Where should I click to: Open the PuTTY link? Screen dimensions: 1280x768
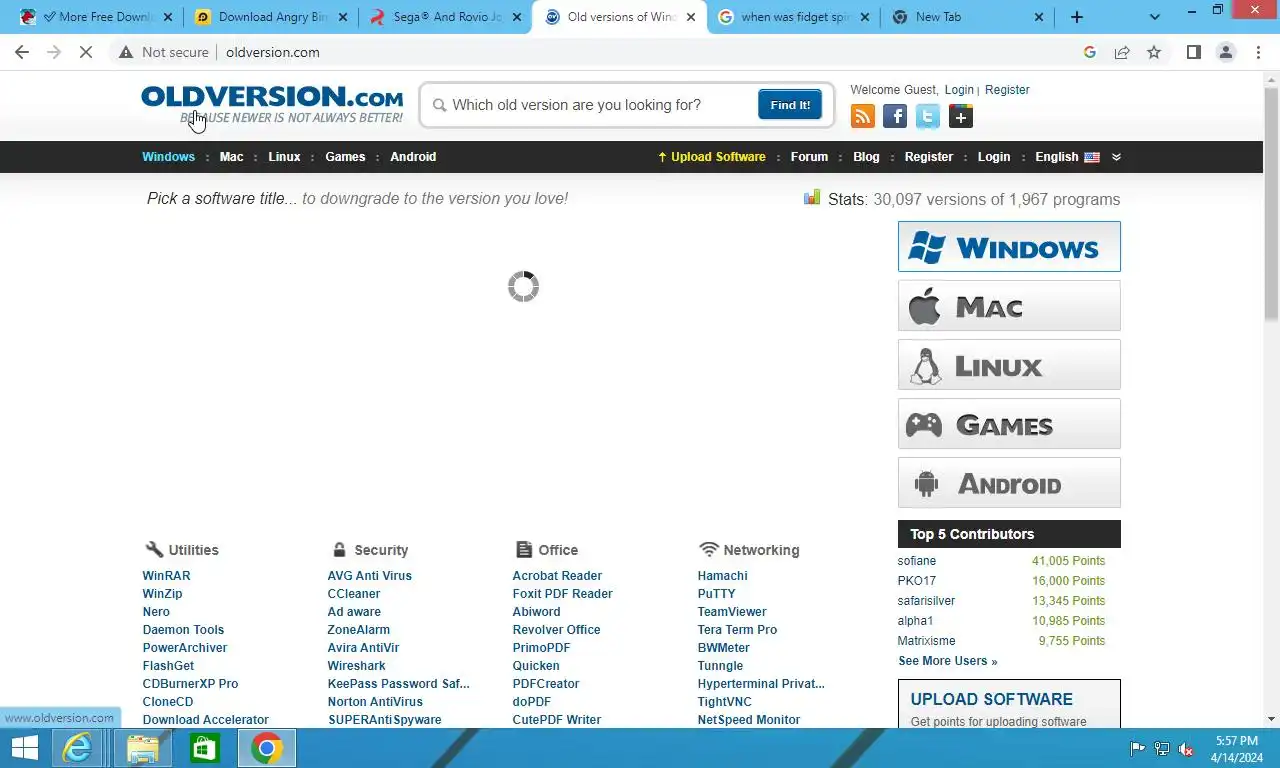(x=716, y=594)
